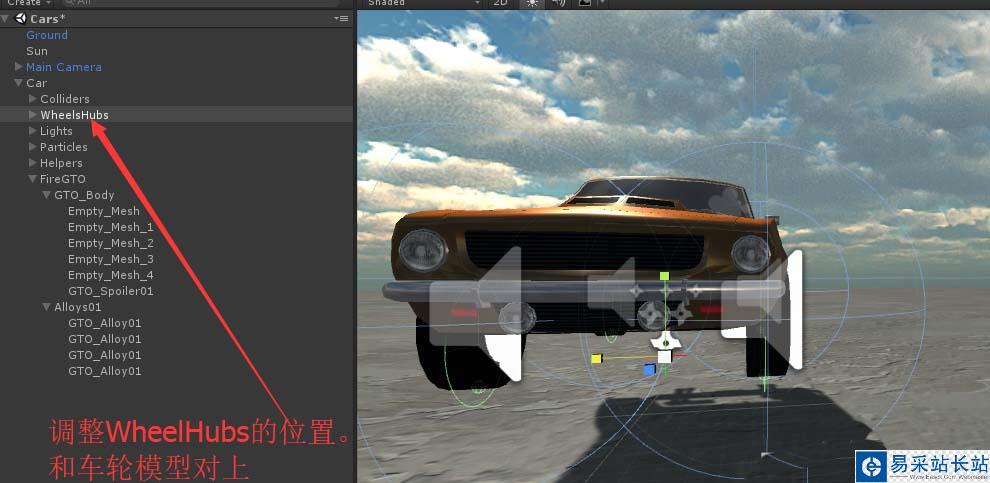Select the Empty_Mesh_4 object

click(x=110, y=275)
